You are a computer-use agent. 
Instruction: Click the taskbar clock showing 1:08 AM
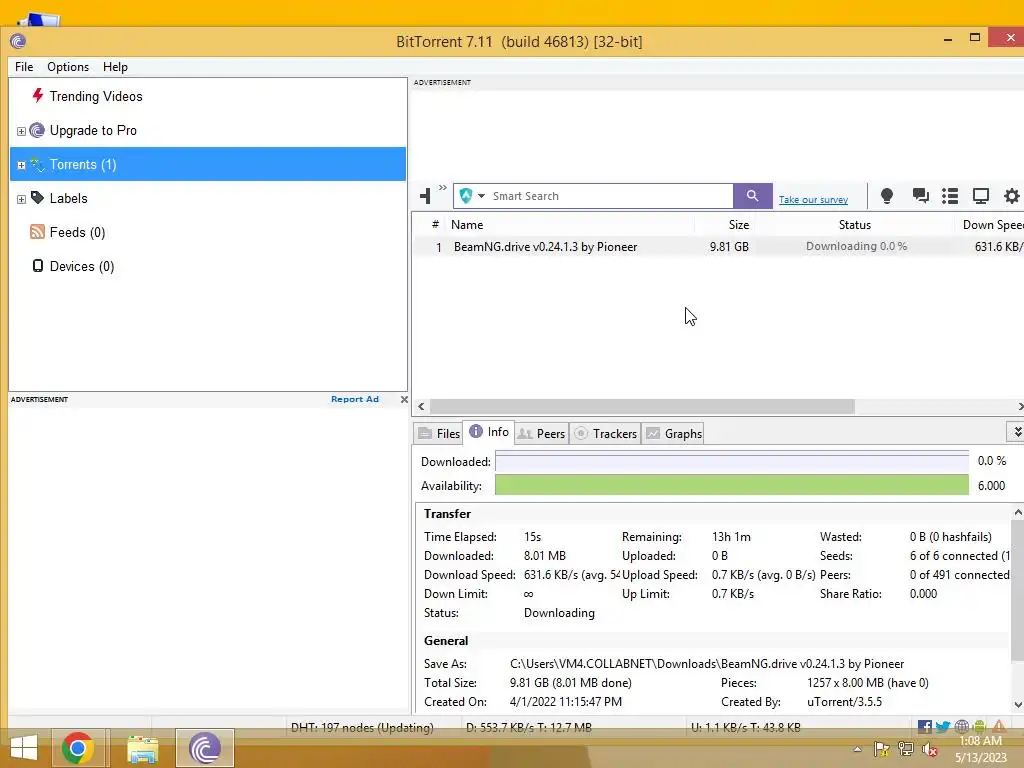point(980,741)
